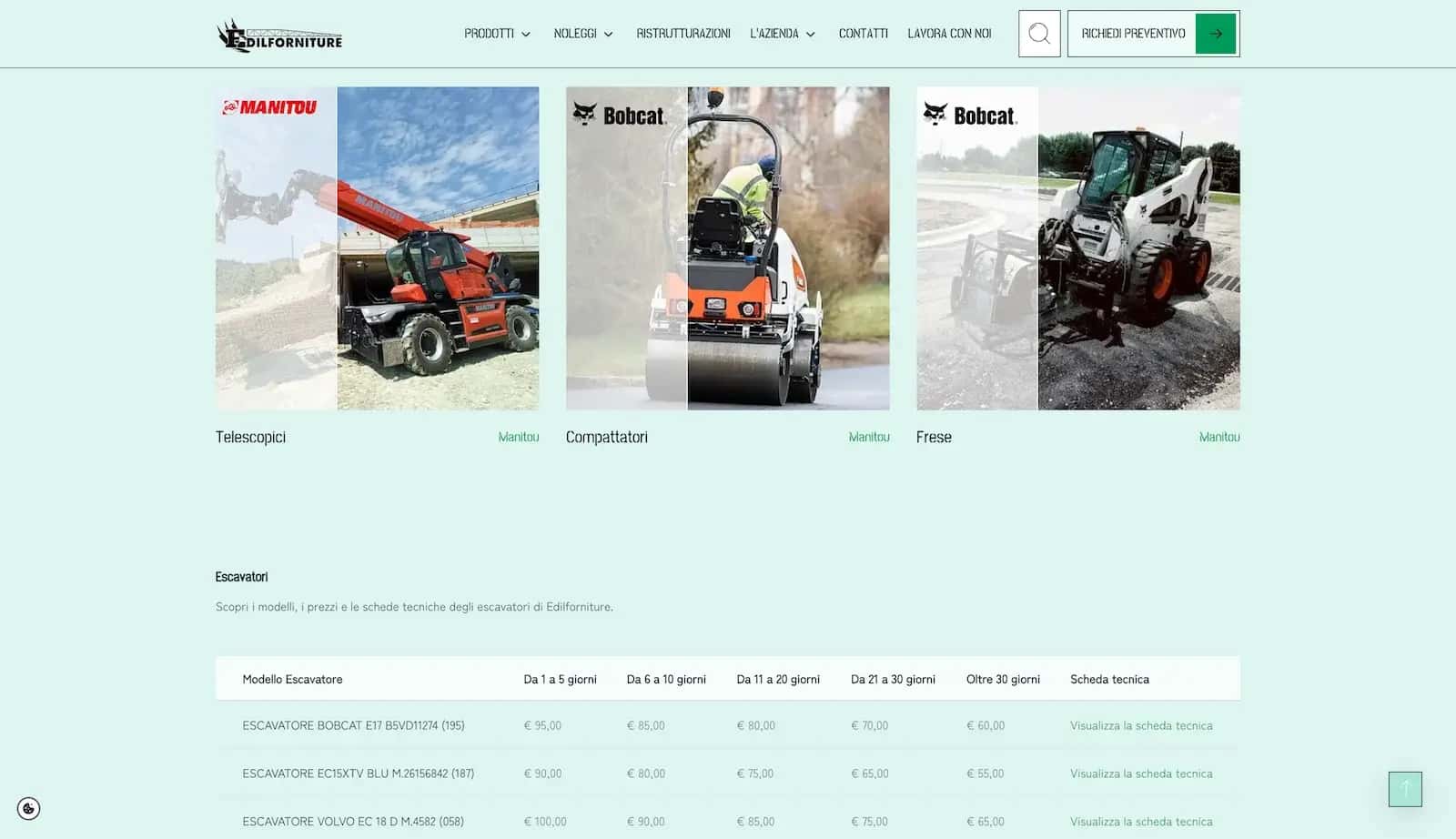Click the L'Azienda menu label
Viewport: 1456px width, 839px height.
[774, 34]
